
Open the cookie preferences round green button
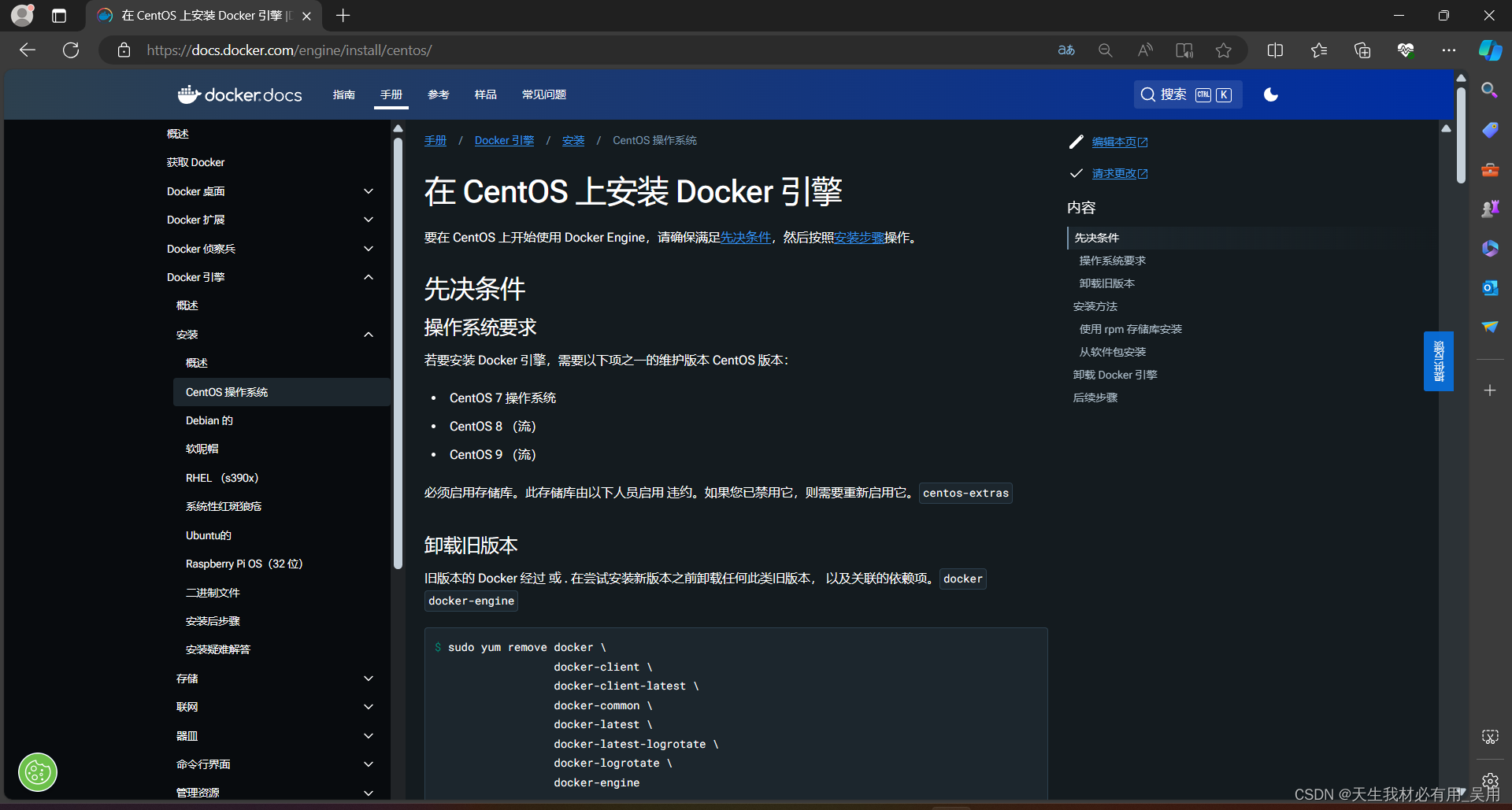[38, 772]
